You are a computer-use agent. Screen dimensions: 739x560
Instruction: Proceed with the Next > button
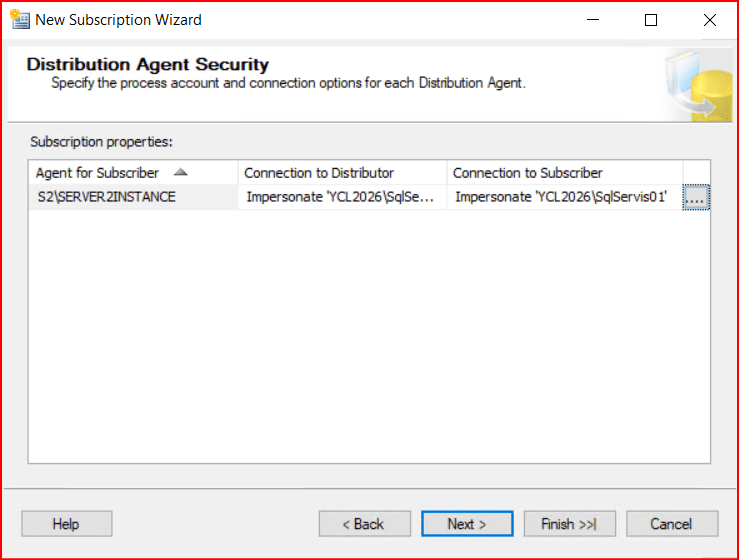[467, 524]
